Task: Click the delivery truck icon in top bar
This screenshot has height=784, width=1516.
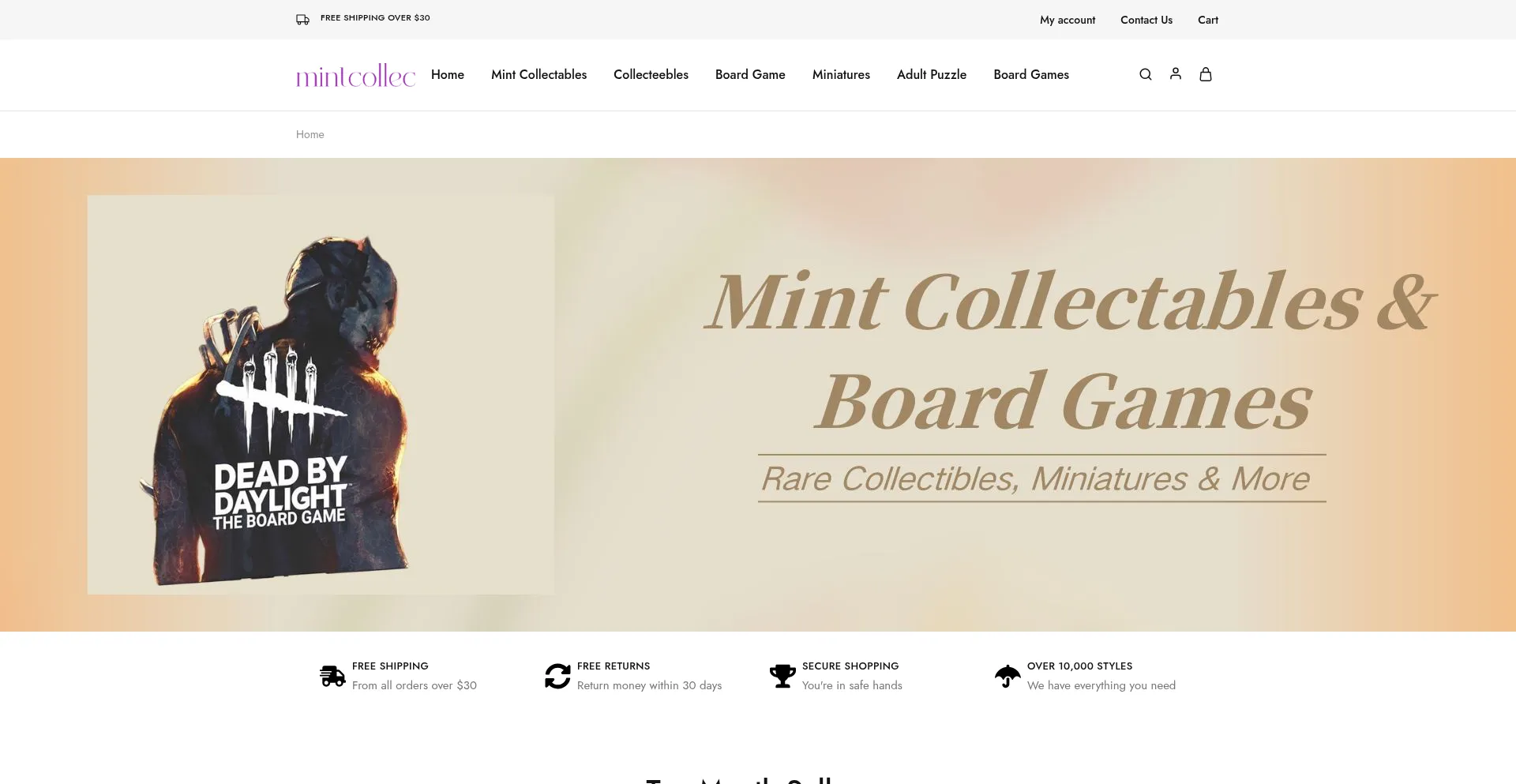Action: point(302,19)
